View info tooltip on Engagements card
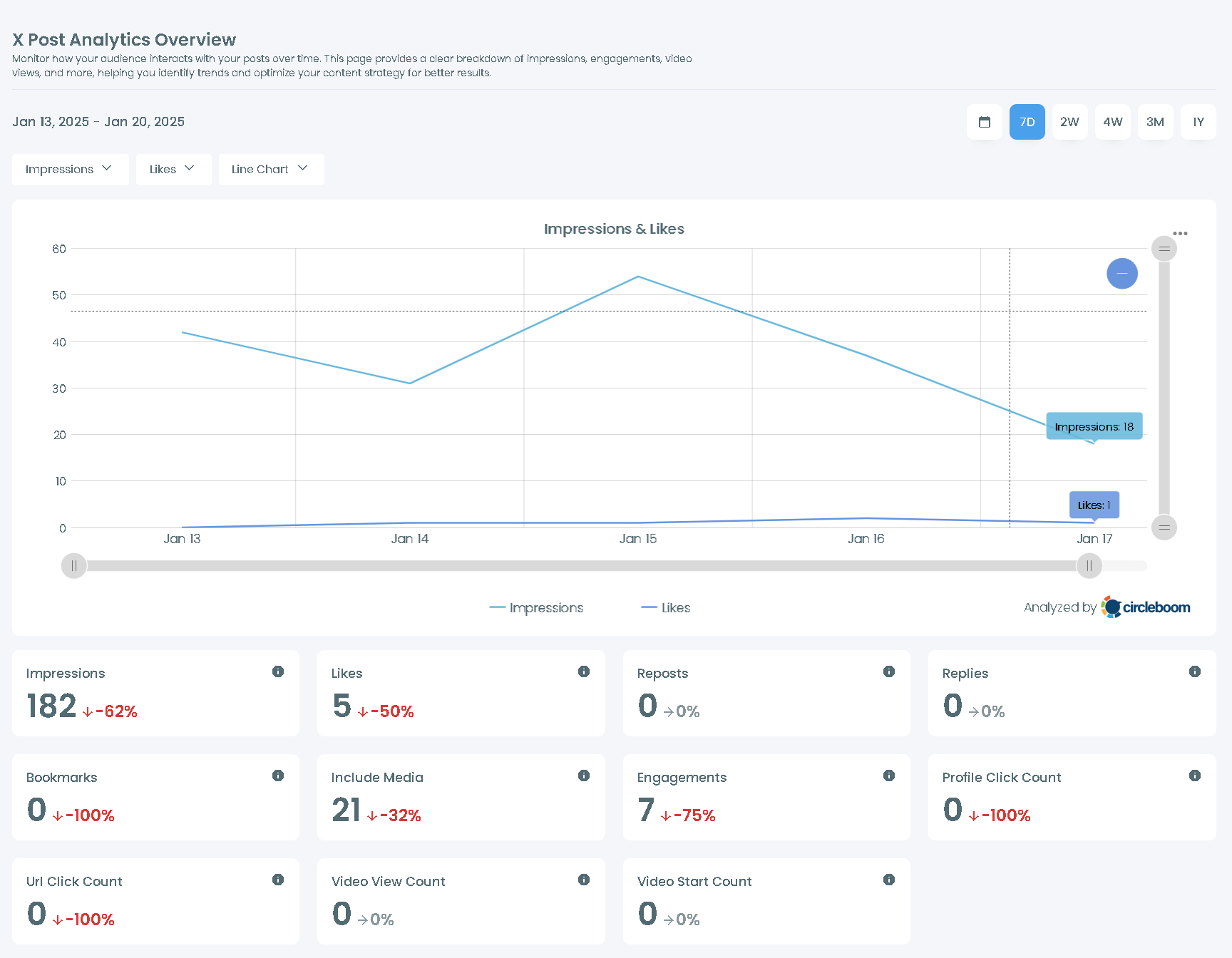 pos(888,776)
